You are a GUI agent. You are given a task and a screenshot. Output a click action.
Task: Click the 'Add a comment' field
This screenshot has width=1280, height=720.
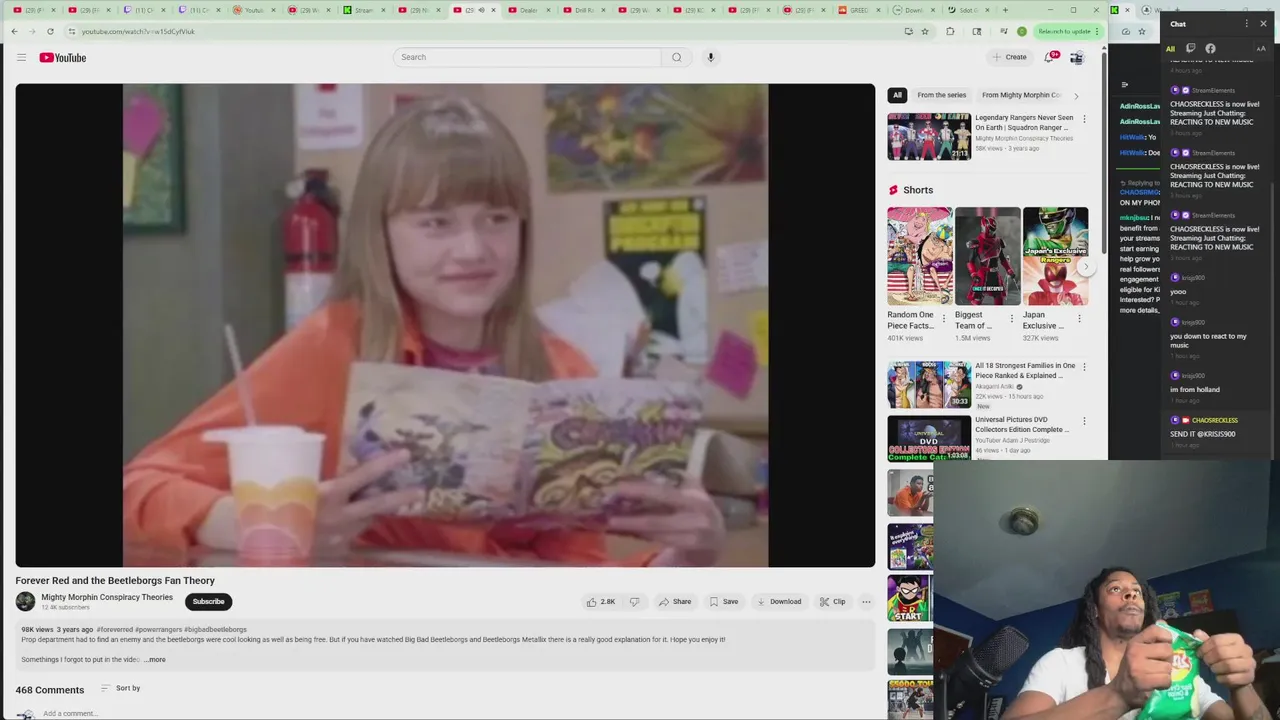coord(70,713)
